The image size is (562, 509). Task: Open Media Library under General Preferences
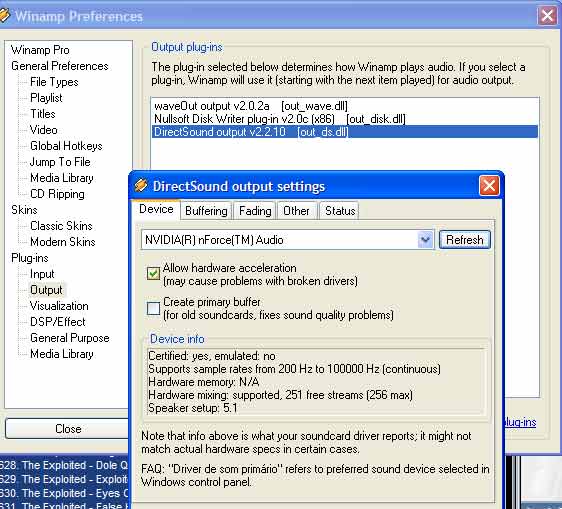(62, 178)
